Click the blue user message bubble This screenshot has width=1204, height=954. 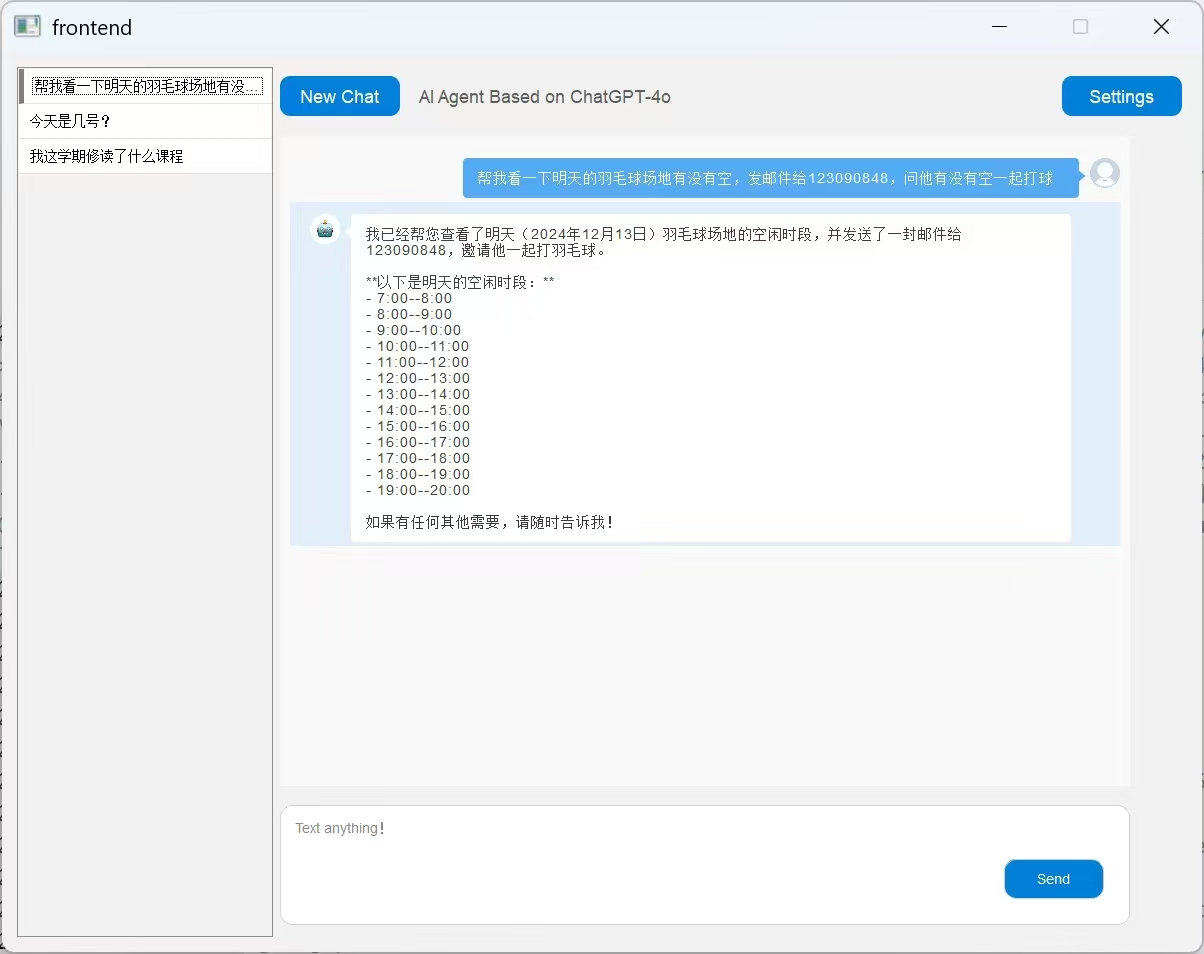click(765, 178)
